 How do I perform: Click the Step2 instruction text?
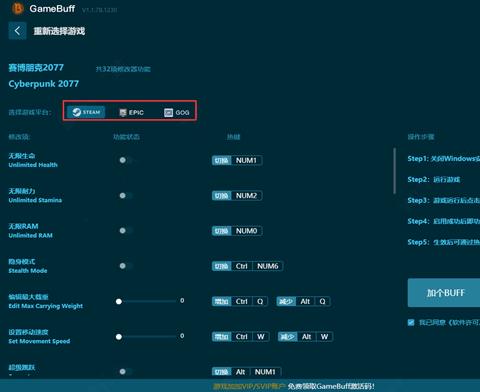click(x=434, y=179)
